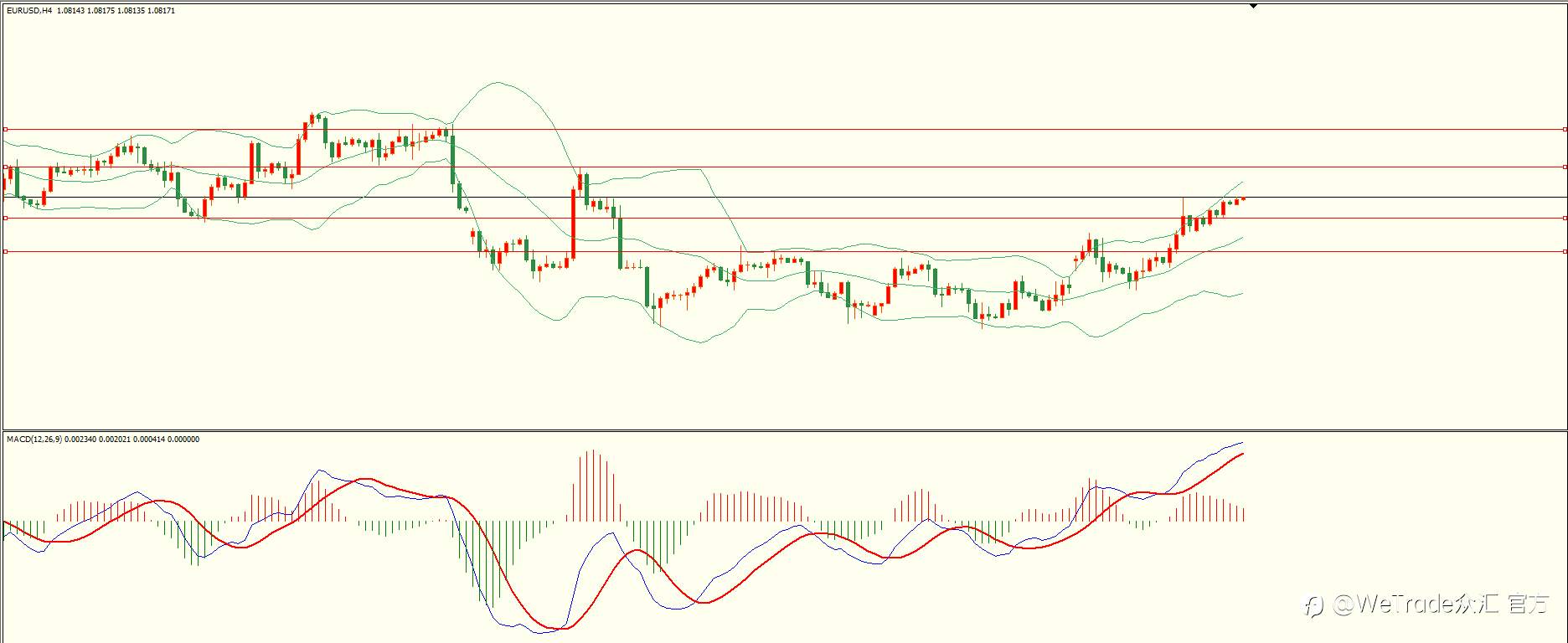Viewport: 1568px width, 643px height.
Task: Select the black current price line
Action: 784,198
